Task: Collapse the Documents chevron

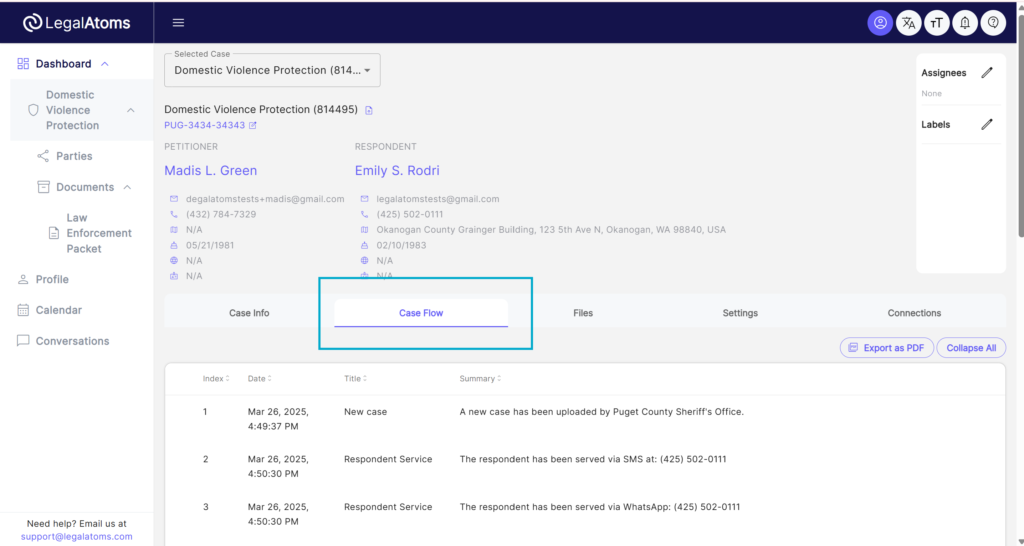Action: (127, 187)
